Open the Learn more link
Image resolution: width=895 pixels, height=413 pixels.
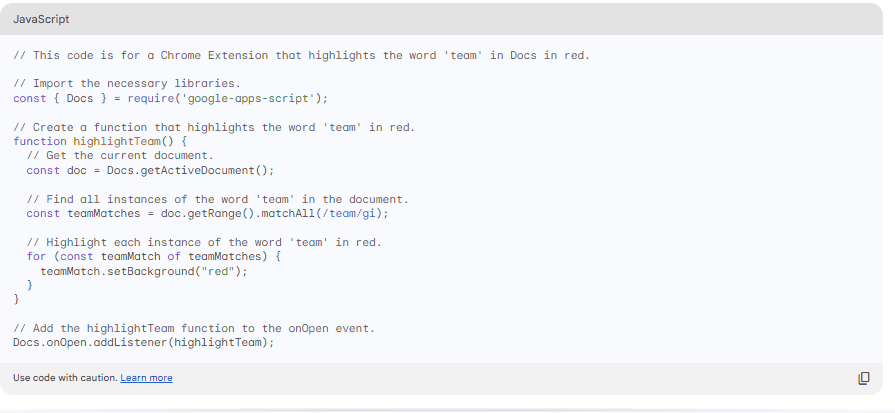[146, 378]
